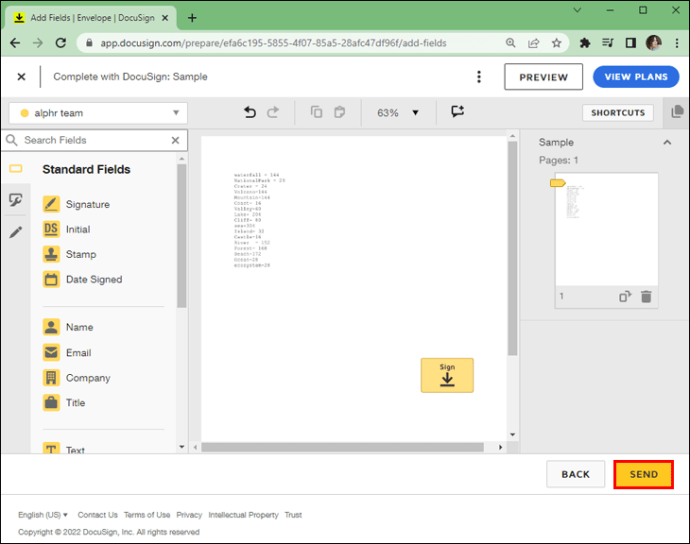
Task: Click the BACK button
Action: point(576,474)
